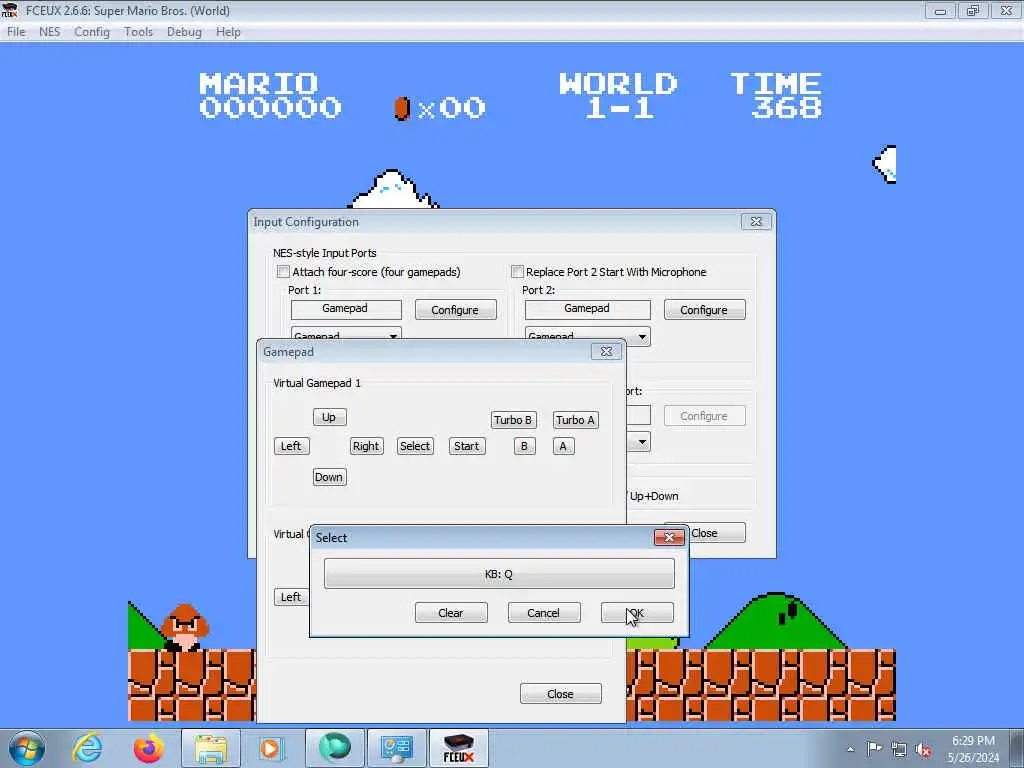Launch Firefox from taskbar
This screenshot has width=1024, height=768.
[149, 748]
